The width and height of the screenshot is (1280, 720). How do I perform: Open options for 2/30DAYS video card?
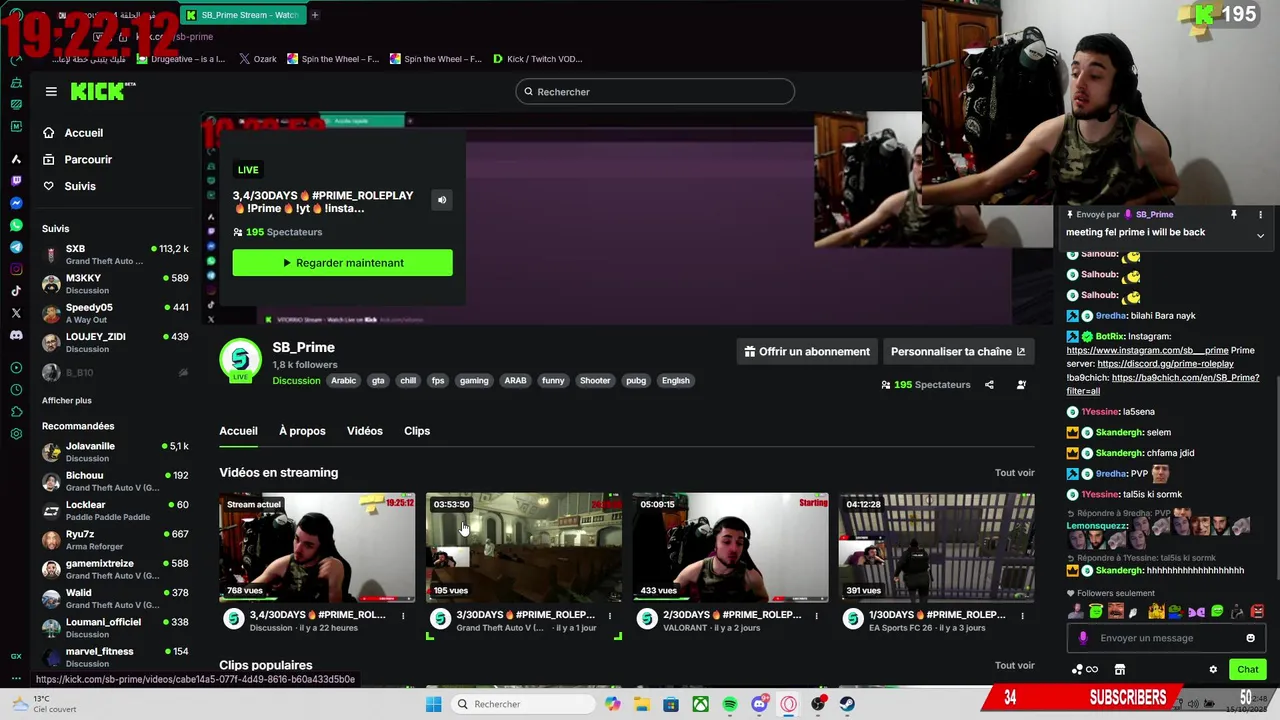816,616
